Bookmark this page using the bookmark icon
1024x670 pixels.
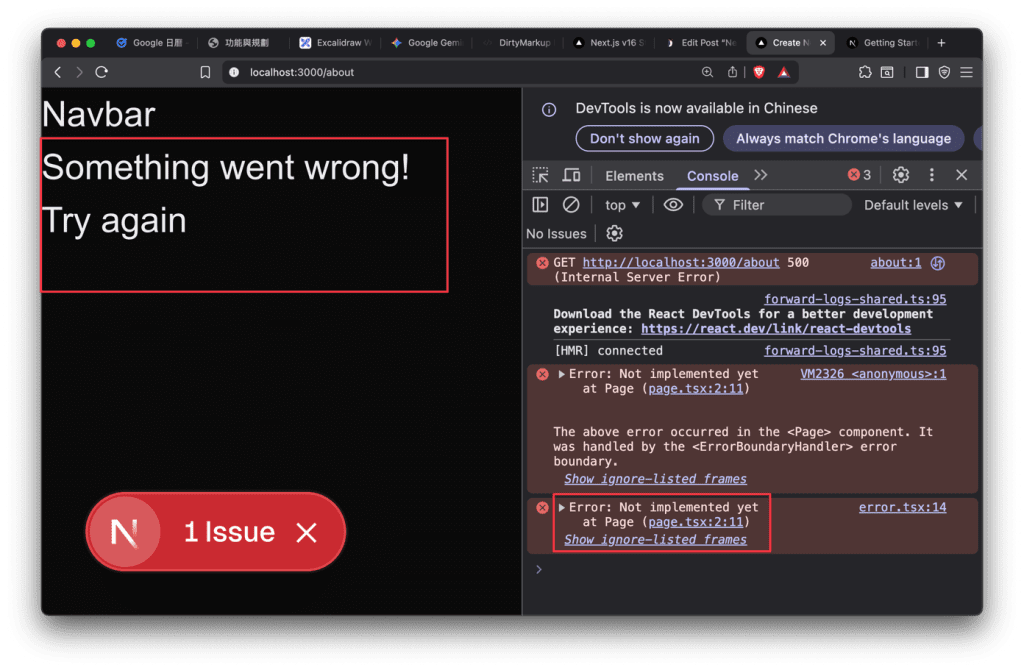205,72
